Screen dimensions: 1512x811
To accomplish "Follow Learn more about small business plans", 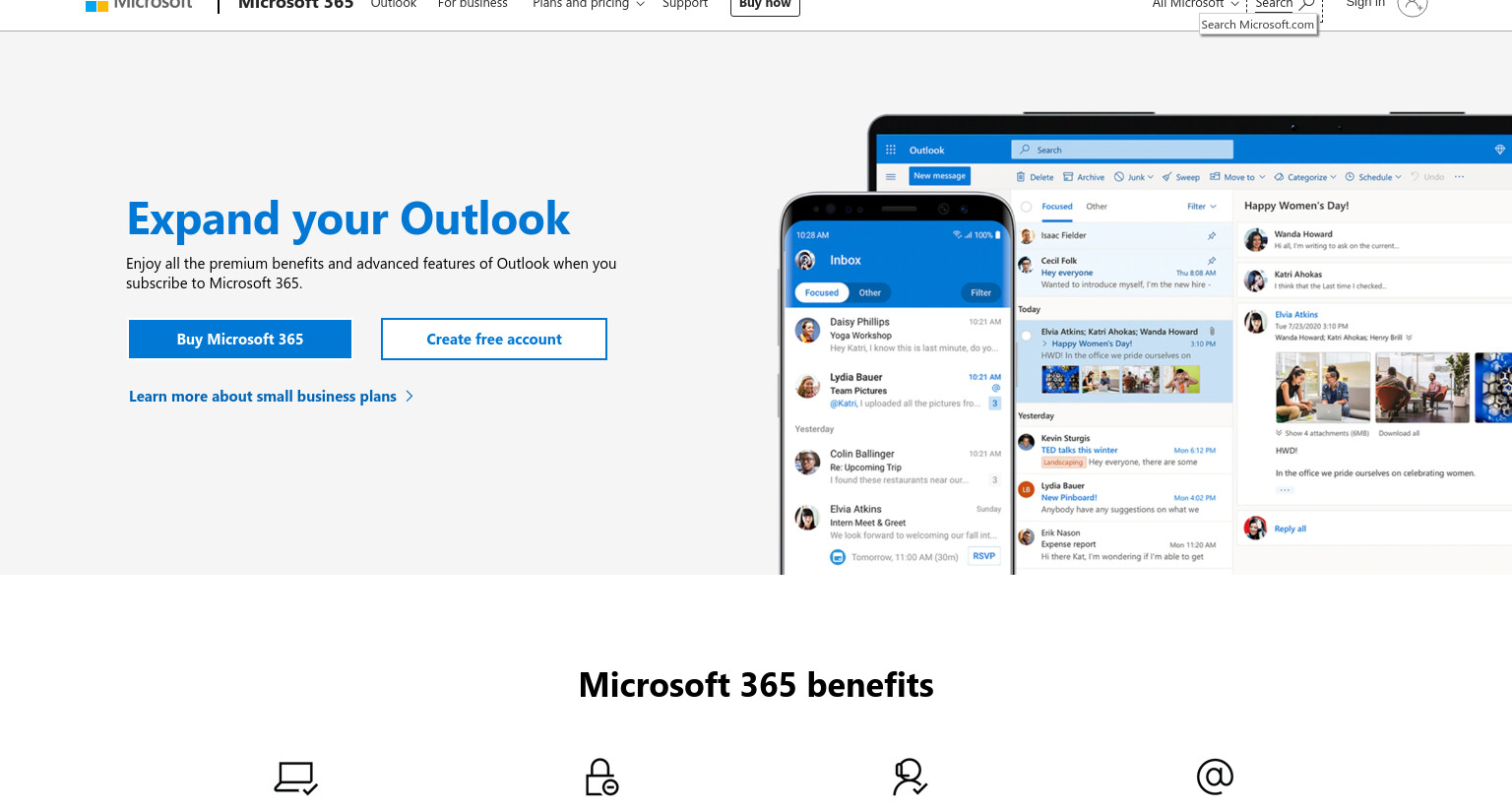I will coord(271,396).
